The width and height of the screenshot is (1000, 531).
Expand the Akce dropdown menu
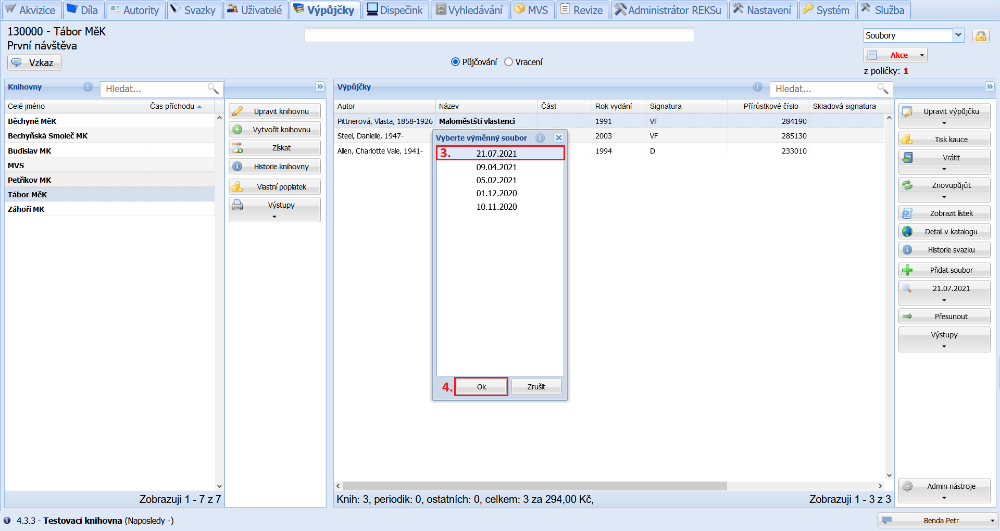pos(920,55)
